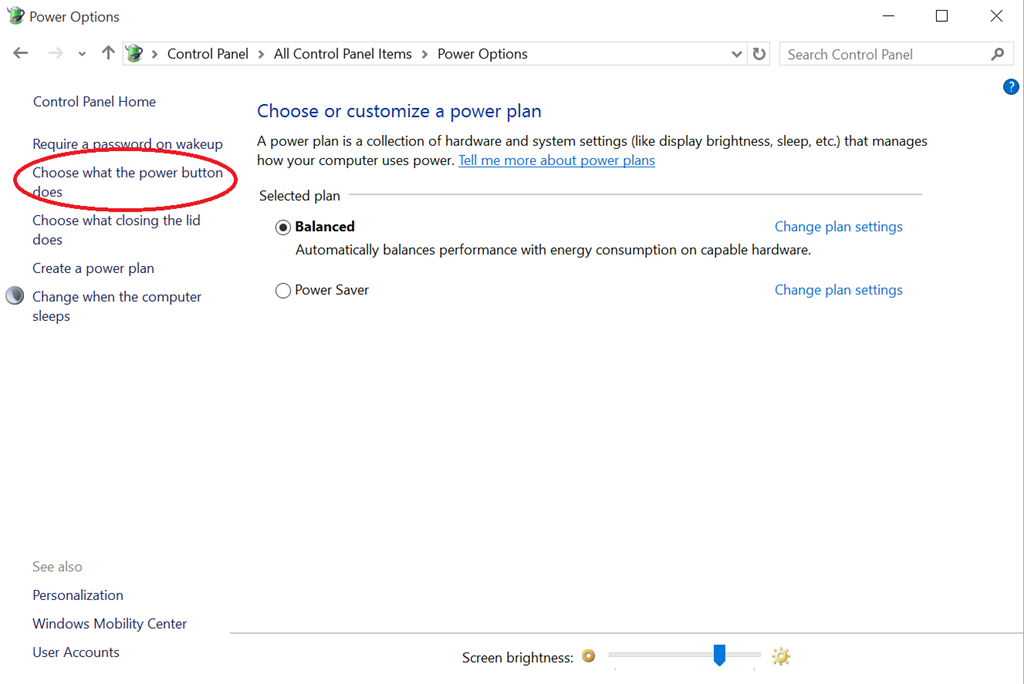The width and height of the screenshot is (1024, 684).
Task: Click the high brightness sun icon
Action: tap(781, 656)
